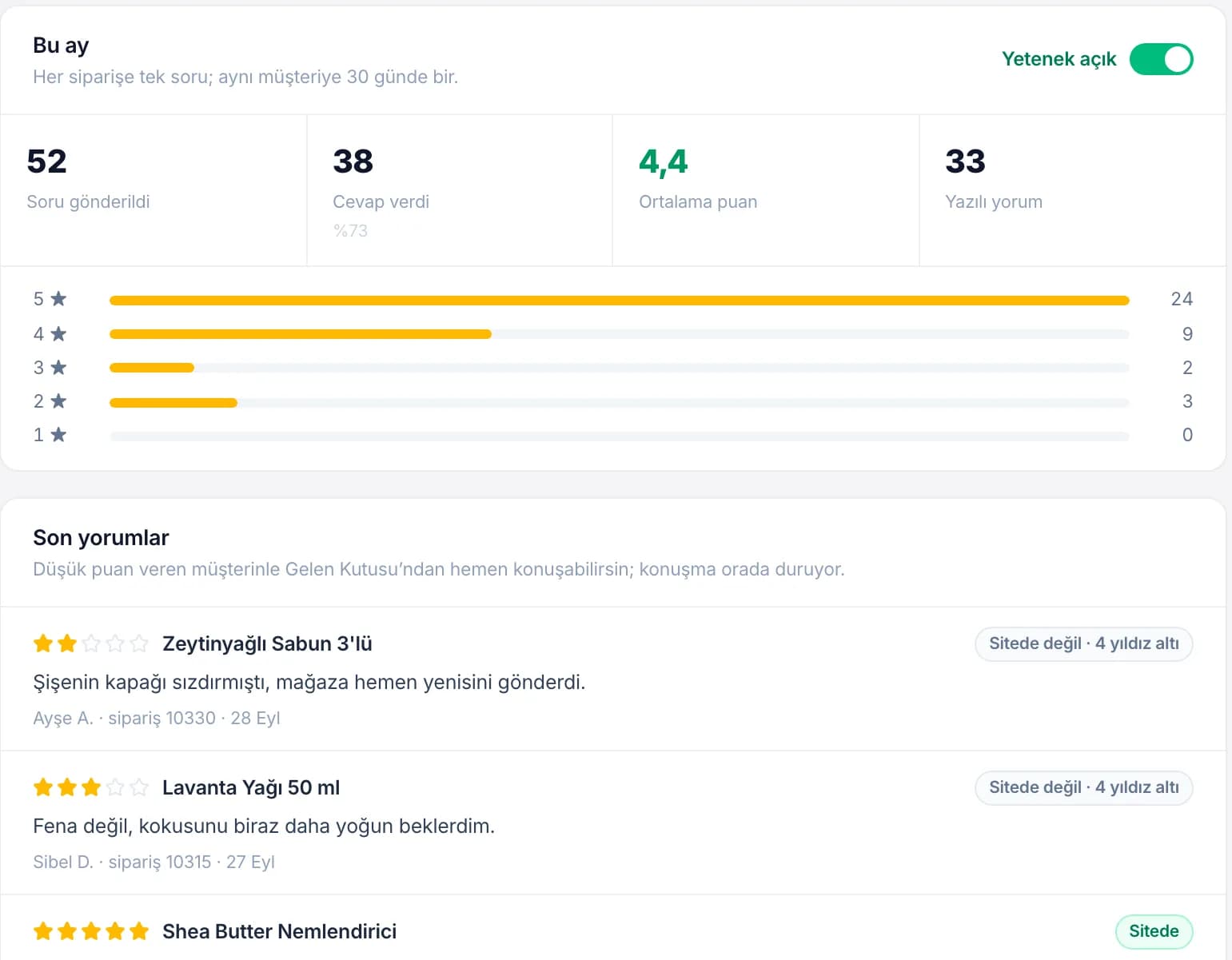Click the 5-star rating progress bar

pos(620,301)
